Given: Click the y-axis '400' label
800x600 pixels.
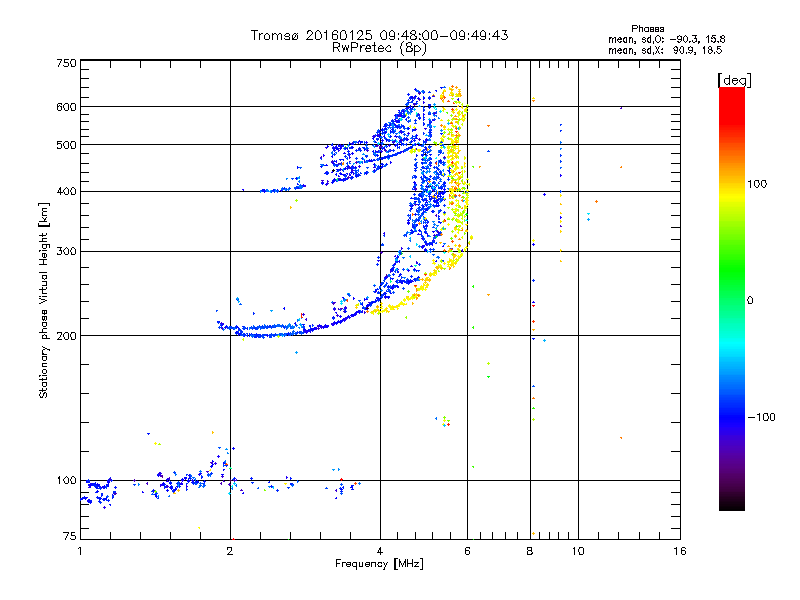Looking at the screenshot, I should [x=66, y=191].
